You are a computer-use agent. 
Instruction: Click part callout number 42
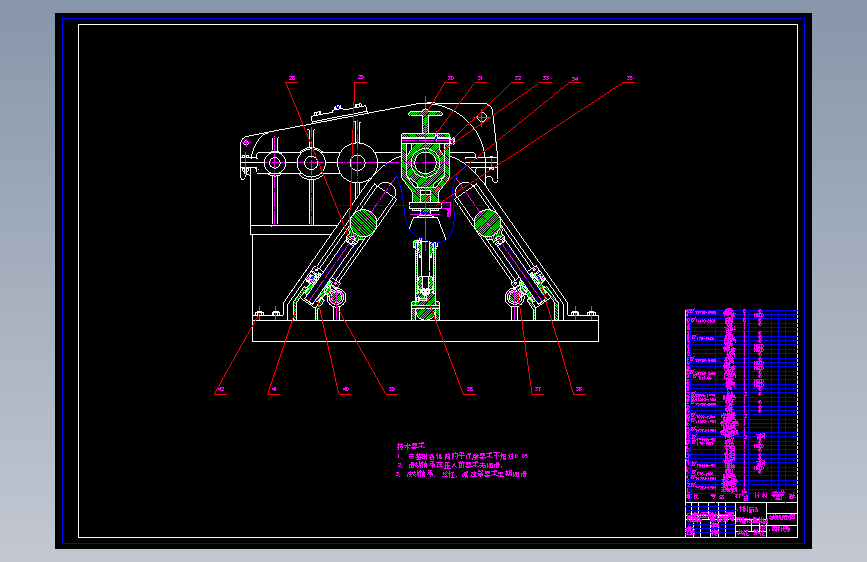click(221, 389)
